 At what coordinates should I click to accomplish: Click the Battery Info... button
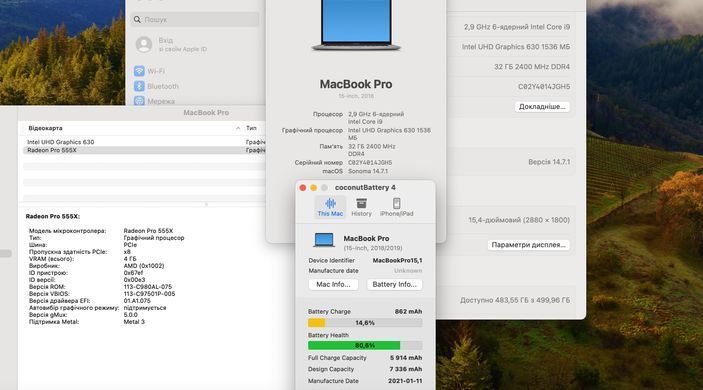point(395,284)
